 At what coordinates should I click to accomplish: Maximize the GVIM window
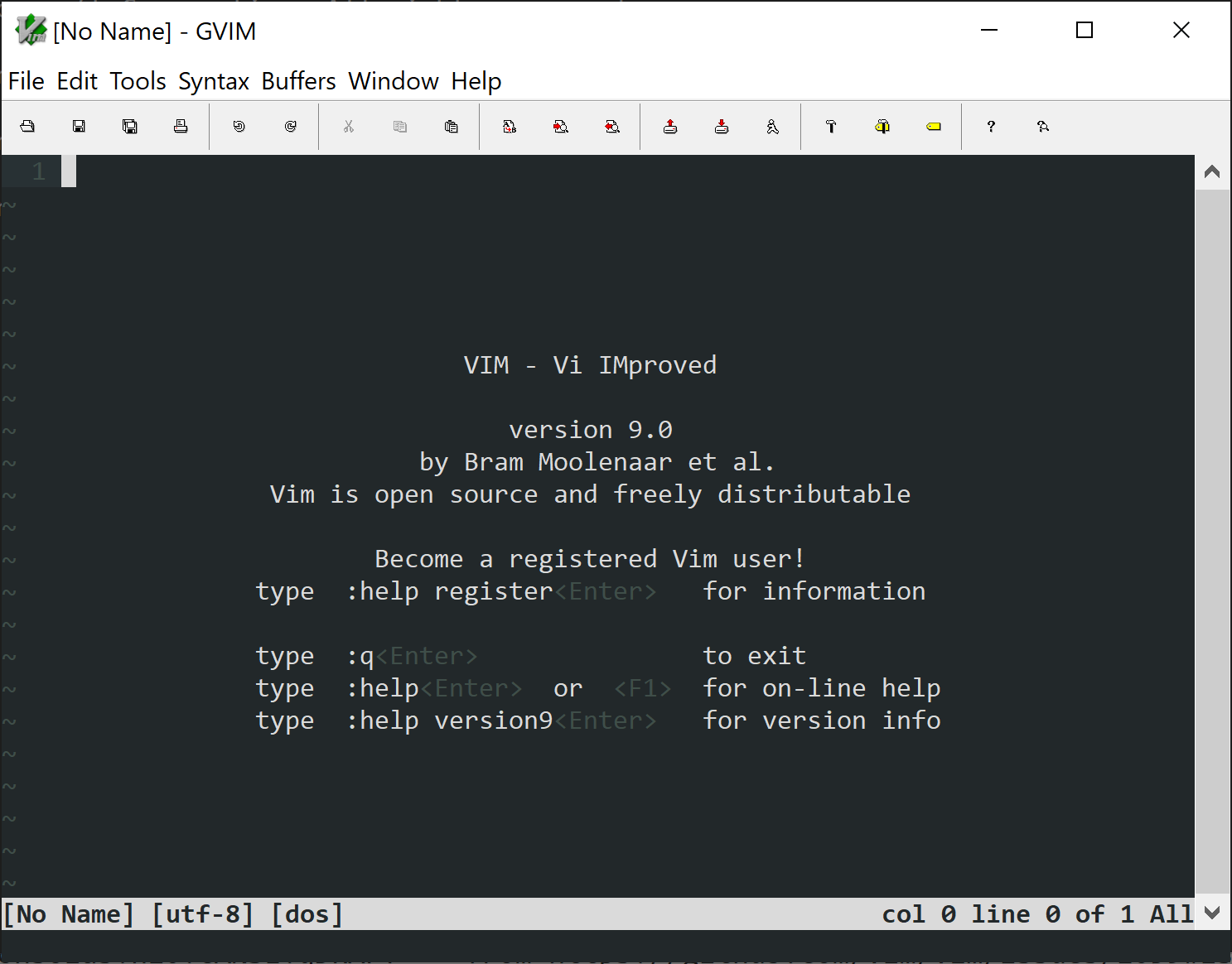click(1085, 31)
